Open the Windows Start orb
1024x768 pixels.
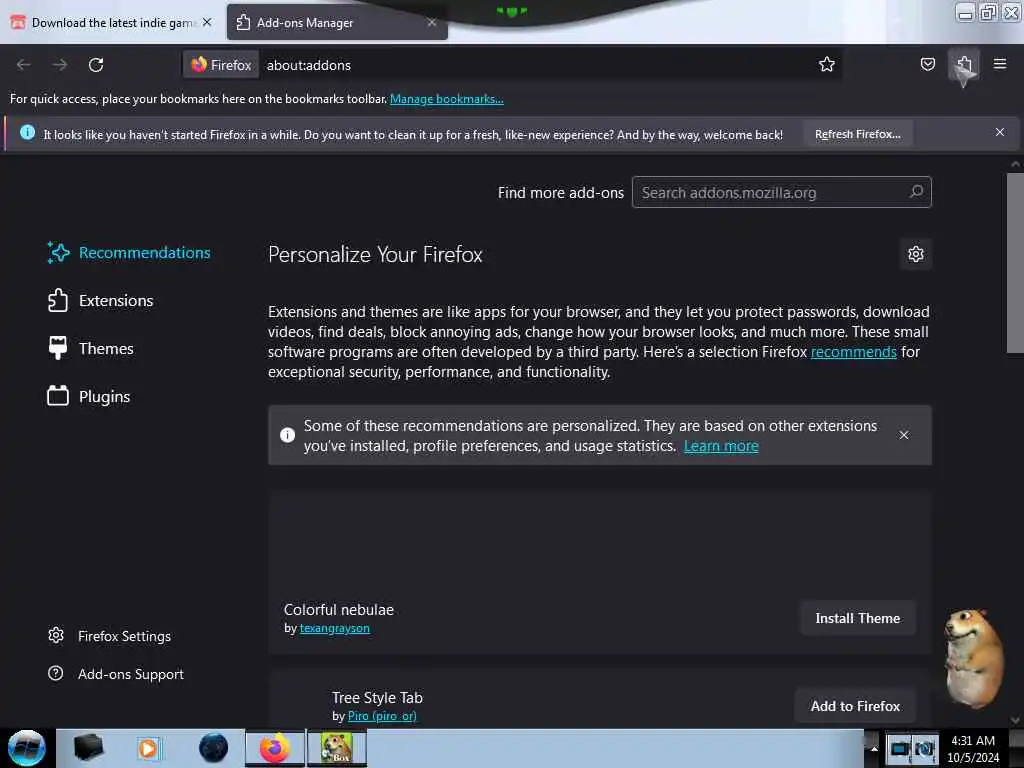point(26,748)
